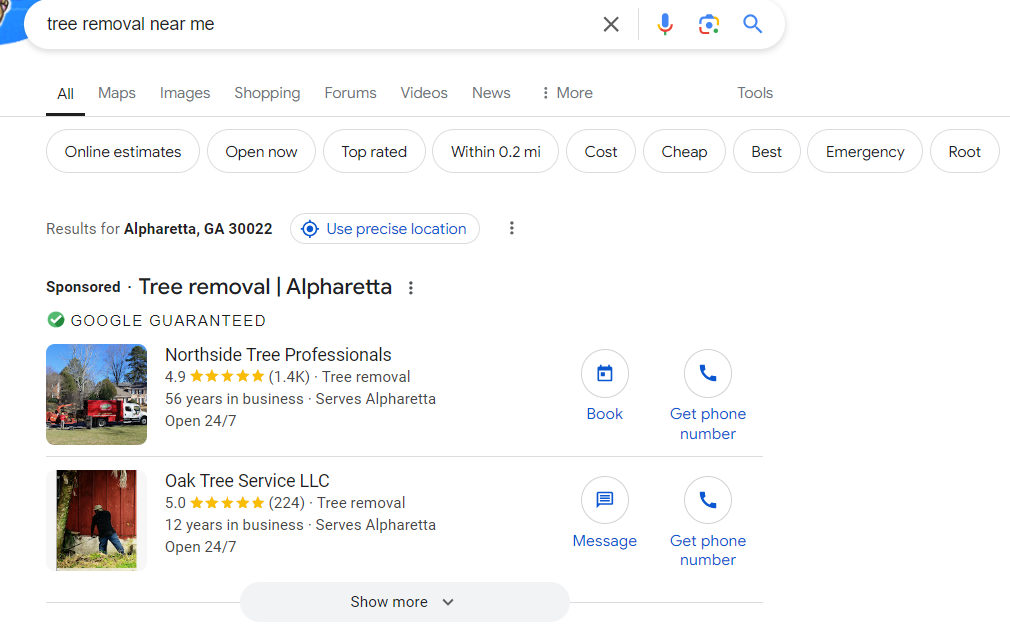The height and width of the screenshot is (627, 1010).
Task: Click the blue search magnifier icon
Action: coord(753,24)
